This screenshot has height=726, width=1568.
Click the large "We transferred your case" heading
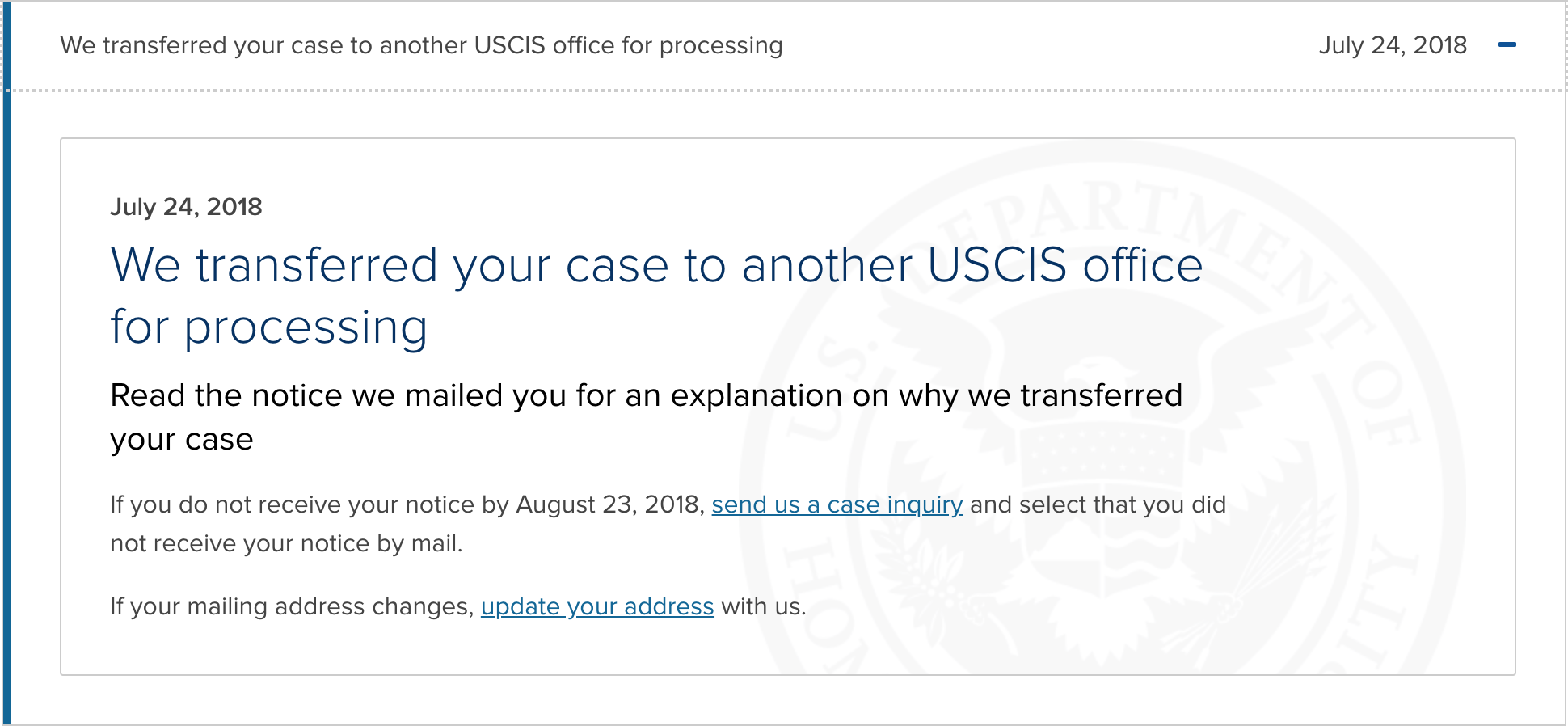point(656,296)
